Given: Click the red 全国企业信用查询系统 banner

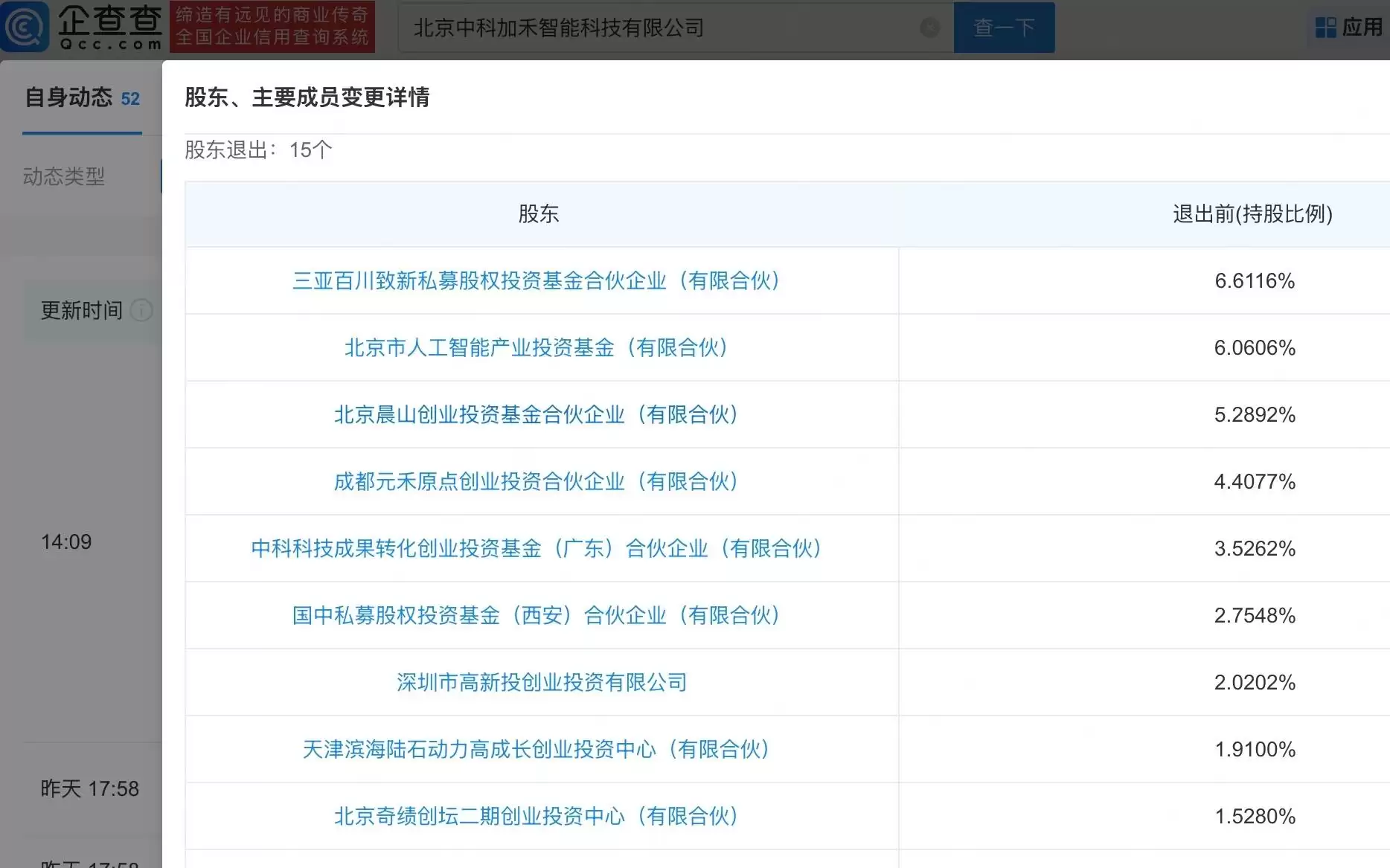Looking at the screenshot, I should 272,27.
